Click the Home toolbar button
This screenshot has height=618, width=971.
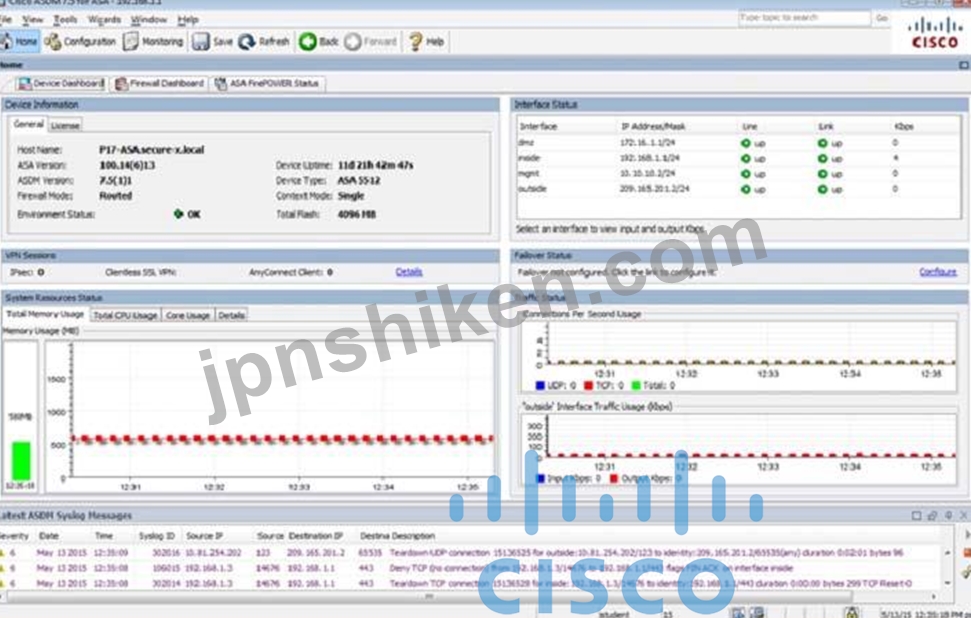(x=20, y=41)
